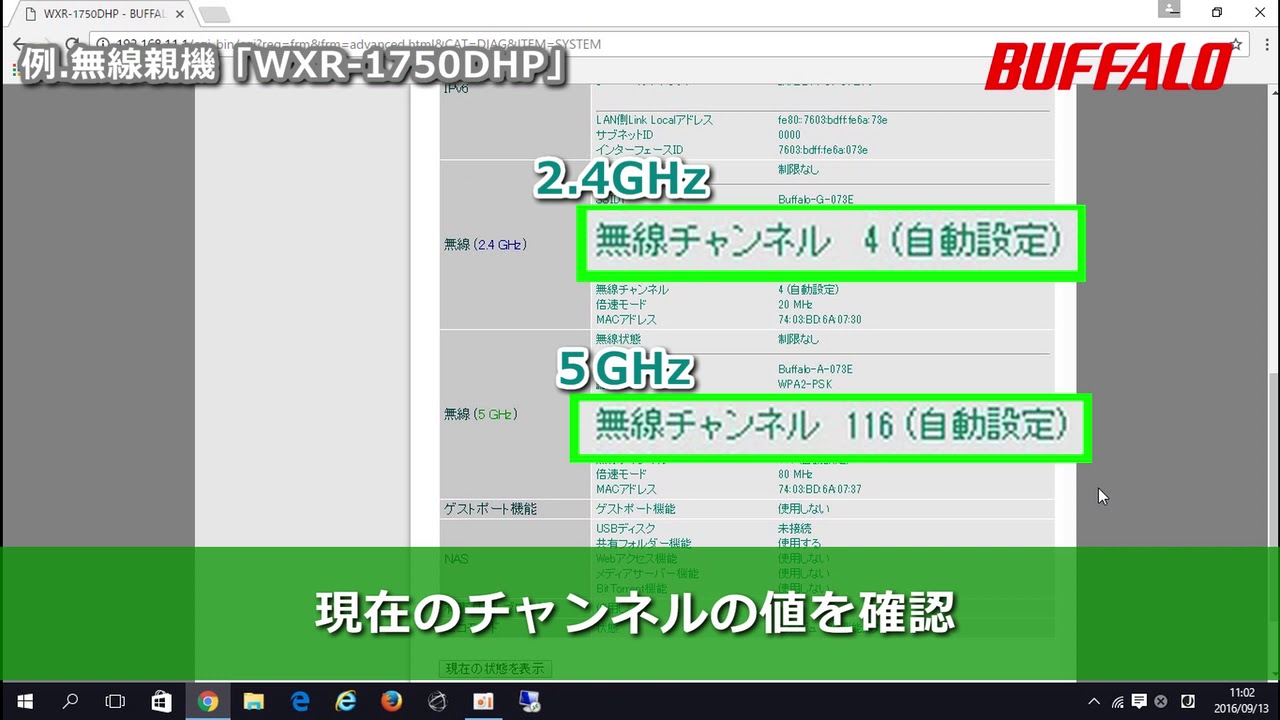The height and width of the screenshot is (720, 1280).
Task: Open the Action Center notifications icon
Action: tap(1139, 701)
